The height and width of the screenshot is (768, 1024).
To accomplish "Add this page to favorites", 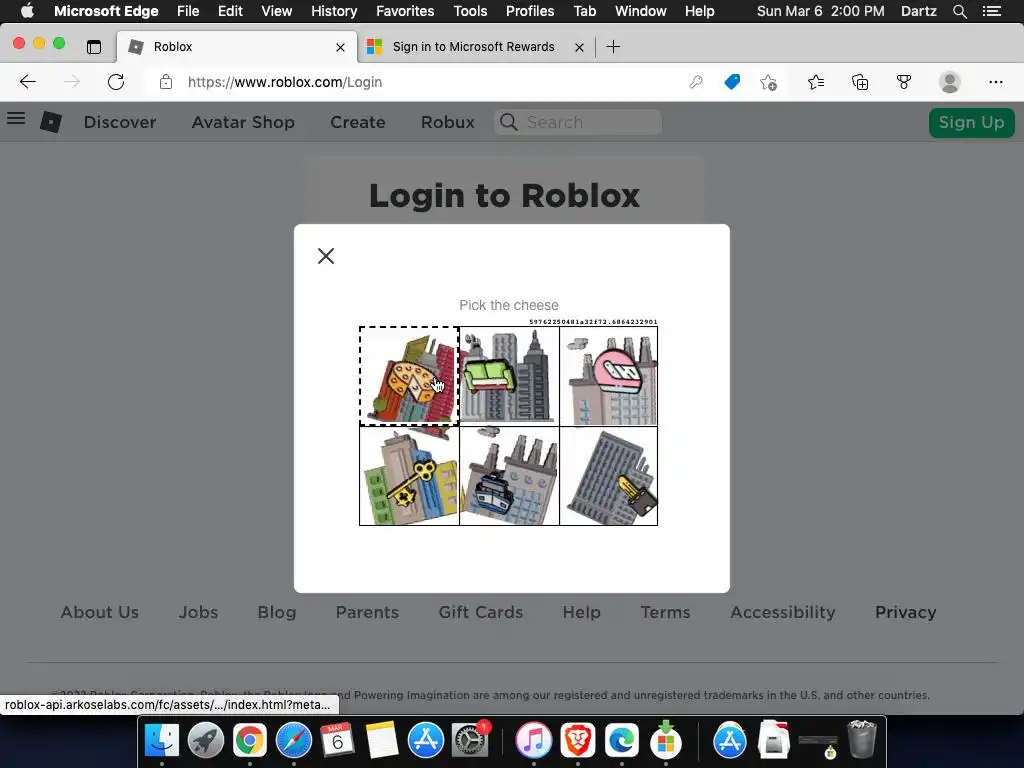I will point(769,82).
